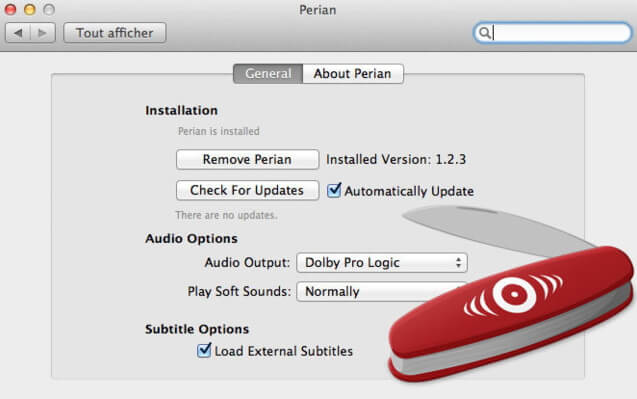
Task: Open the Dolby Pro Logic audio output menu
Action: [382, 262]
